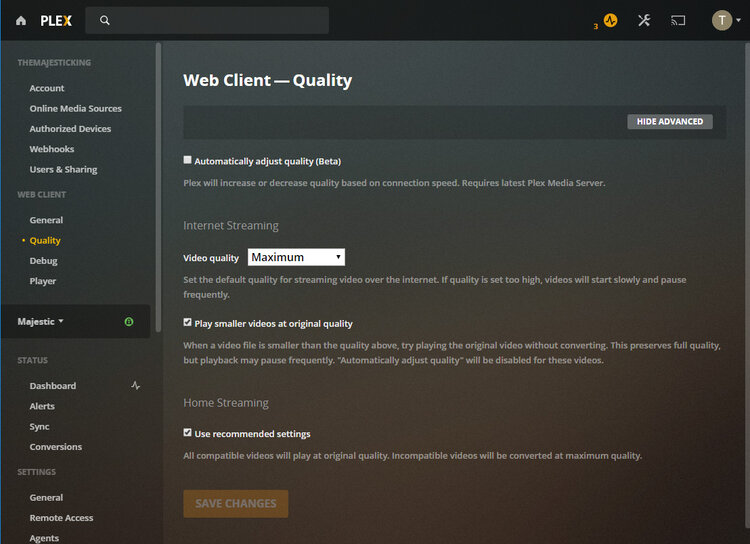Click the STATUS sidebar header
Screen dimensions: 750x544
(x=33, y=360)
